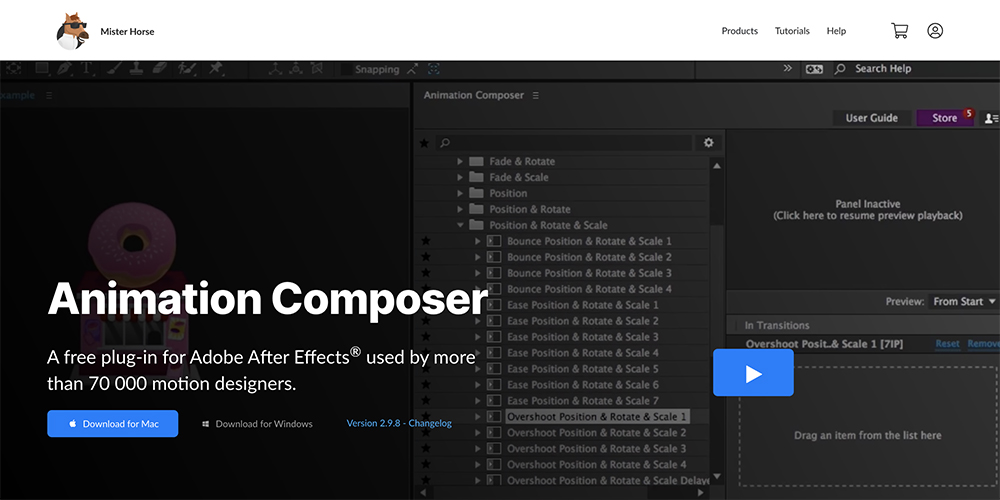Click the snap edges extend icon
The image size is (1000, 500).
pyautogui.click(x=413, y=69)
